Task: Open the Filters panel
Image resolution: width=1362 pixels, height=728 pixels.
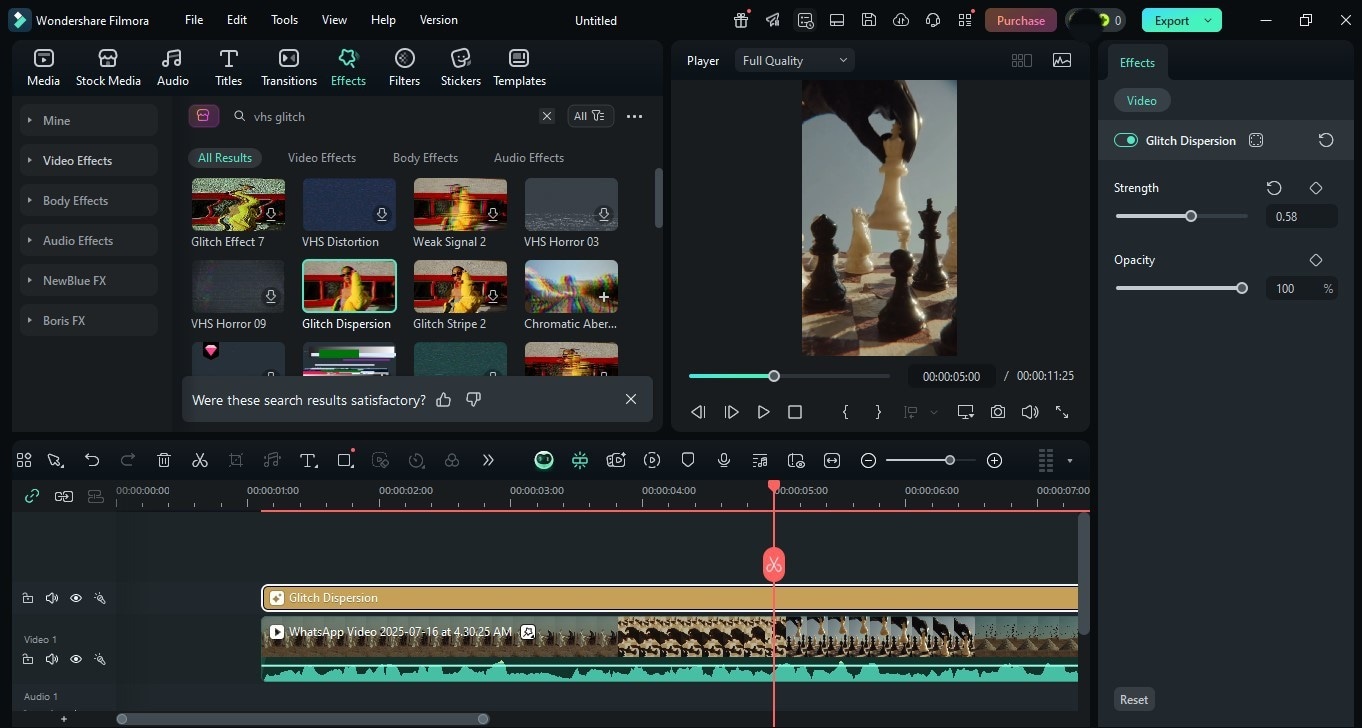Action: 404,67
